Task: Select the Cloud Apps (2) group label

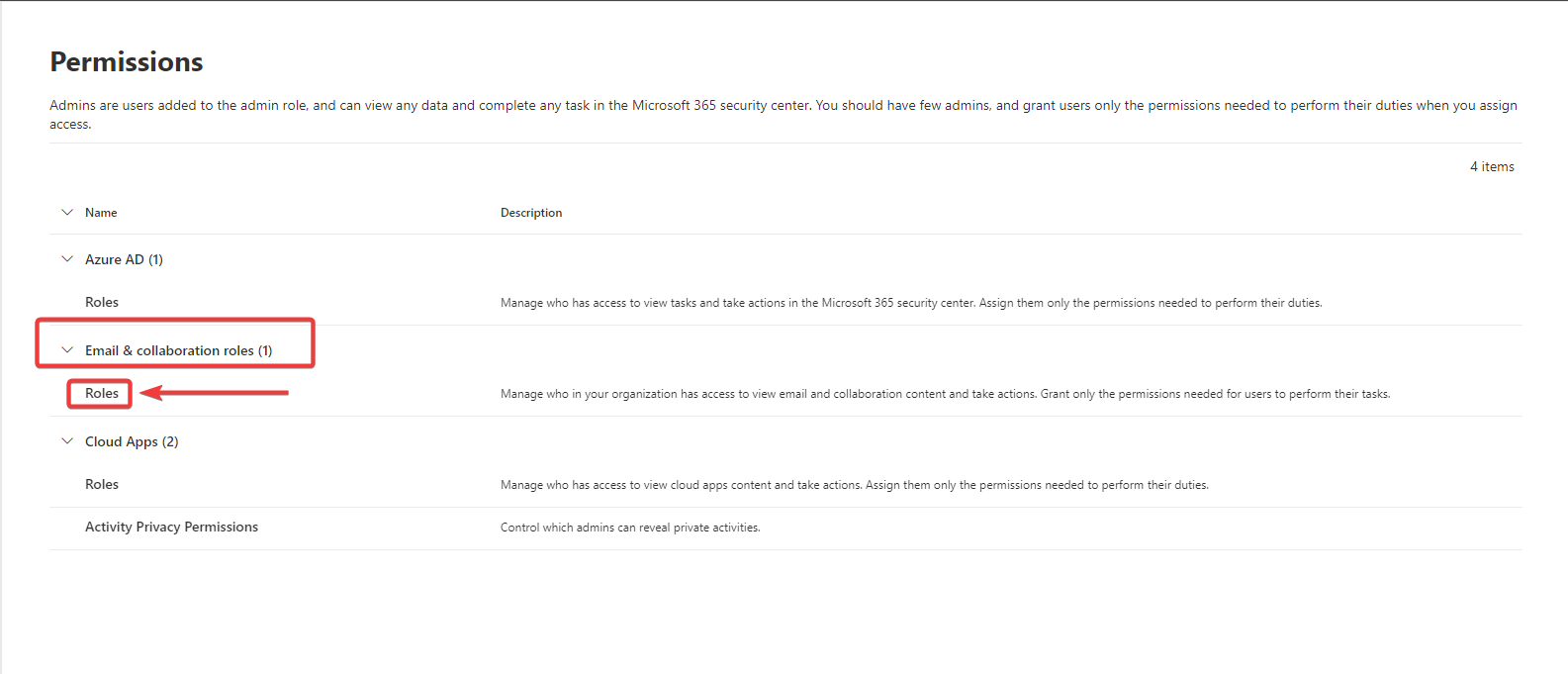Action: [x=132, y=441]
